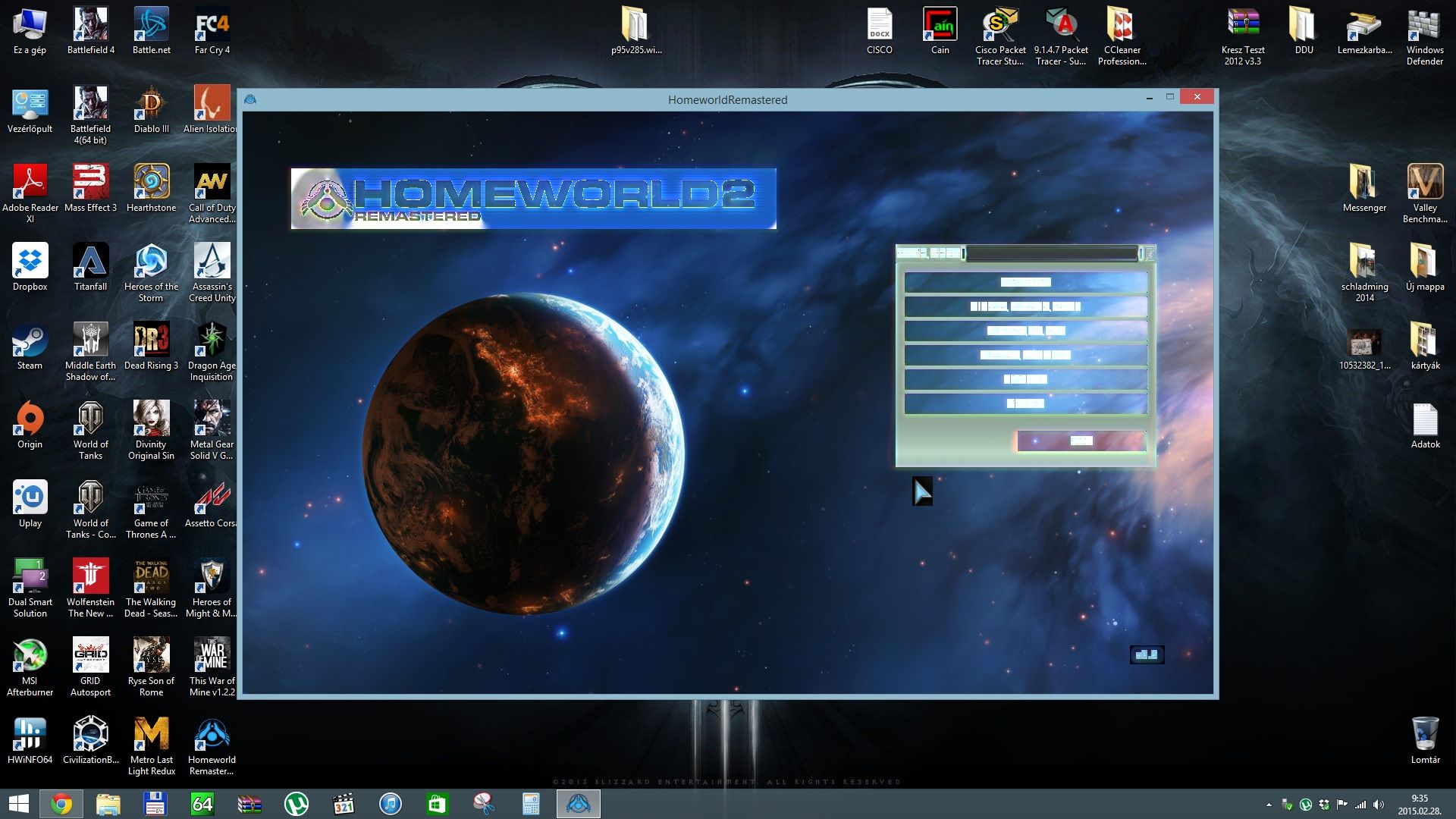The width and height of the screenshot is (1456, 819).
Task: Open Cisco Packet Tracer Student shortcut
Action: pyautogui.click(x=1000, y=36)
